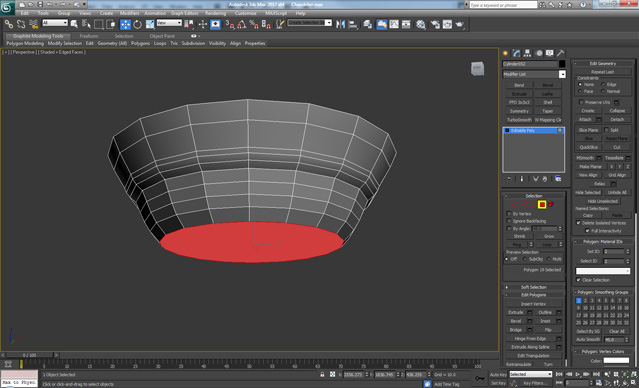Screen dimensions: 639x388
Task: Open the Customize menu
Action: [x=246, y=13]
